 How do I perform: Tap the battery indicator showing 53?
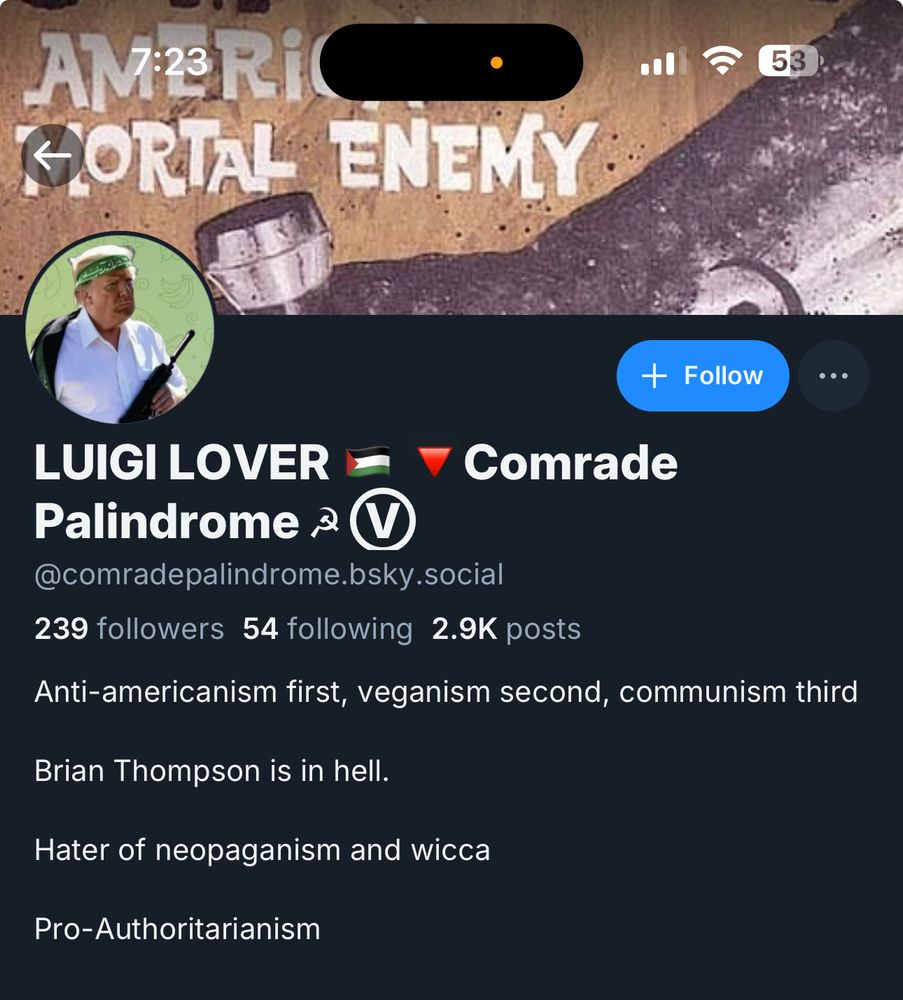pos(789,61)
